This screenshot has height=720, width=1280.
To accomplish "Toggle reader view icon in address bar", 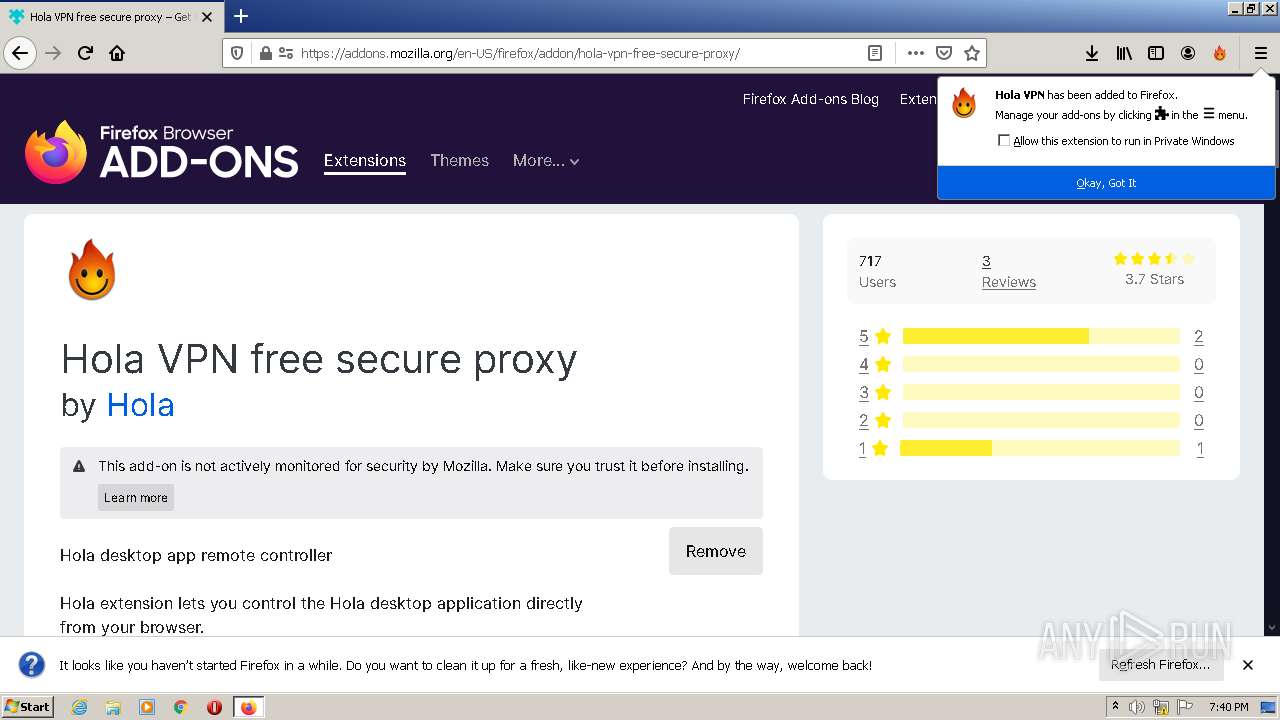I will coord(875,53).
